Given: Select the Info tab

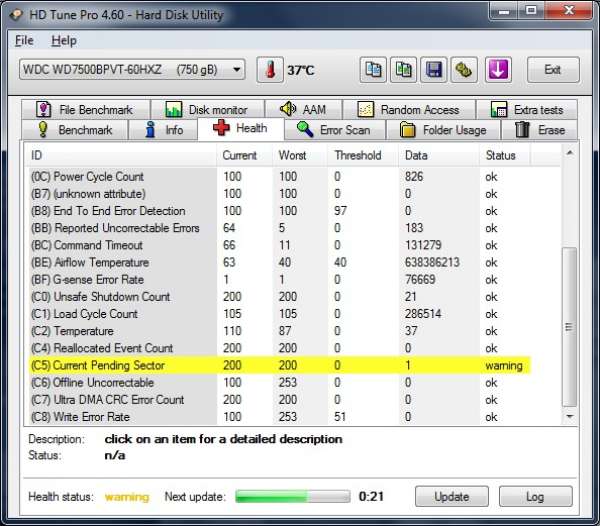Looking at the screenshot, I should [x=163, y=130].
